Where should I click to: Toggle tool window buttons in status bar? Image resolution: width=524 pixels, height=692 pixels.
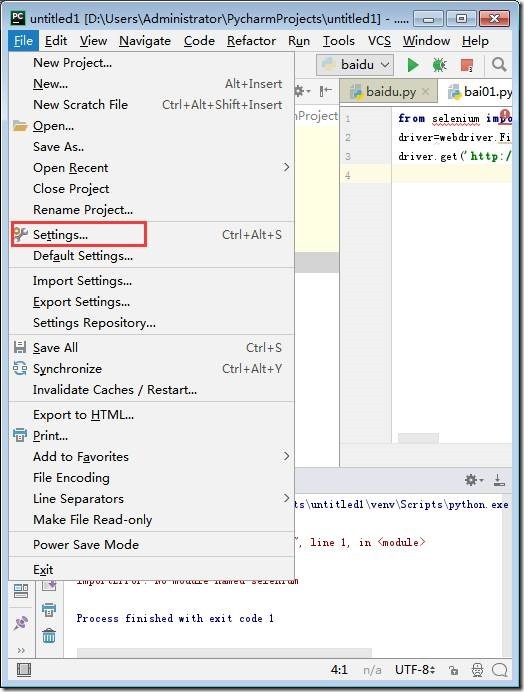point(24,670)
